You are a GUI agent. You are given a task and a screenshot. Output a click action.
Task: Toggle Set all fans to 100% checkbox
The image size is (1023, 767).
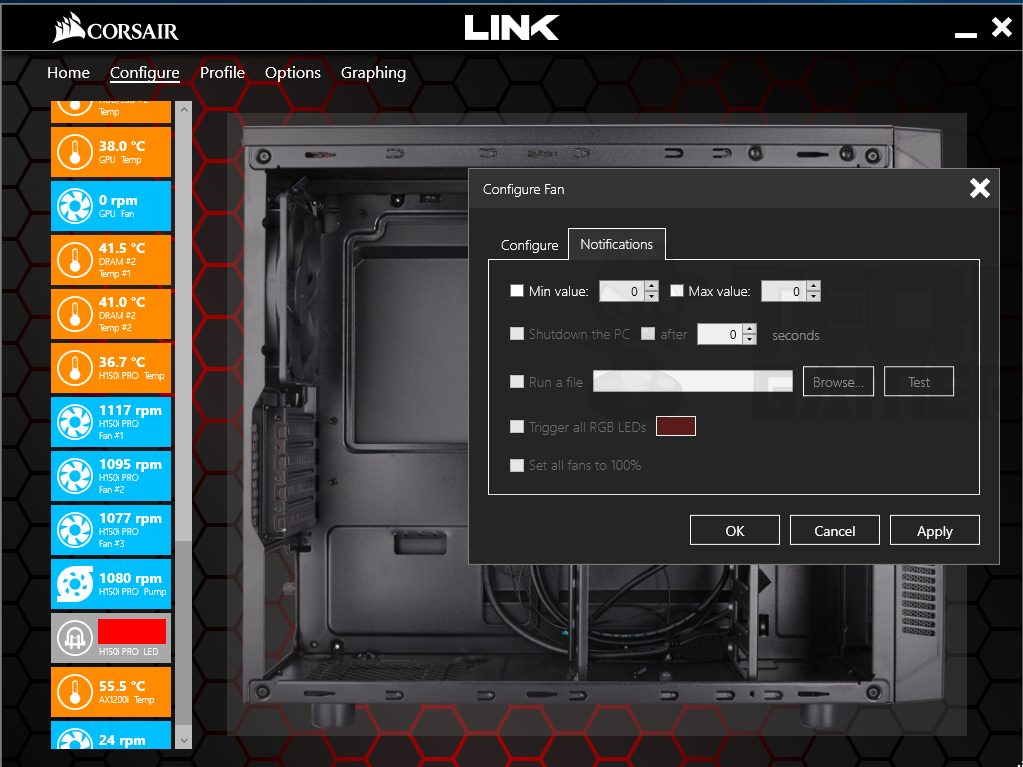517,465
